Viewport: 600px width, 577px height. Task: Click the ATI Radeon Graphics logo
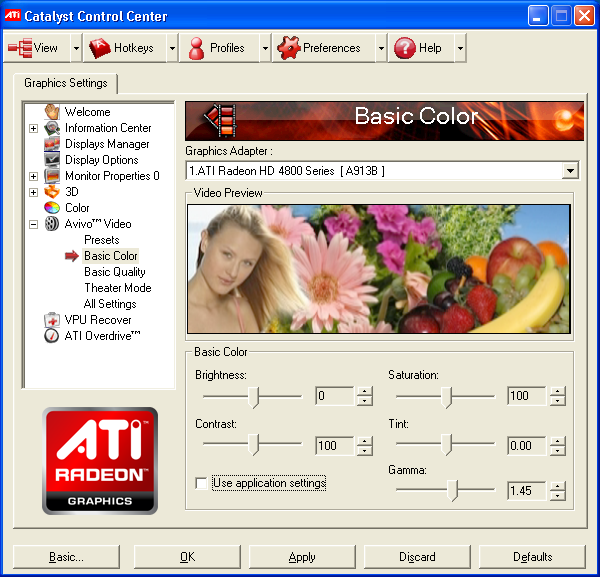pos(100,461)
